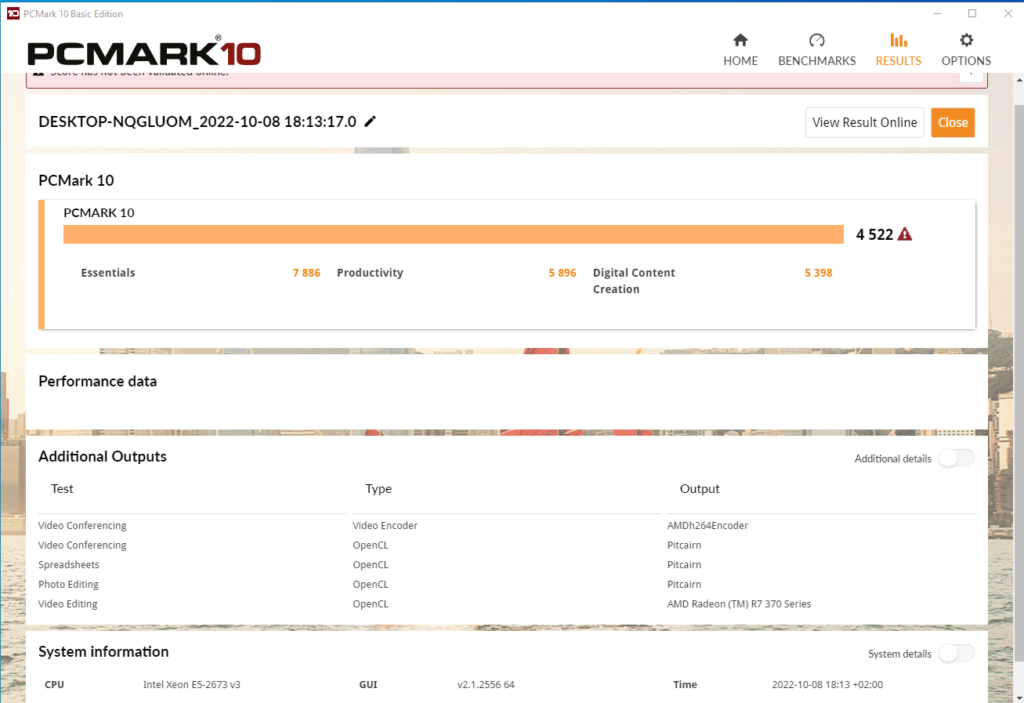Open the Home page

coord(740,50)
